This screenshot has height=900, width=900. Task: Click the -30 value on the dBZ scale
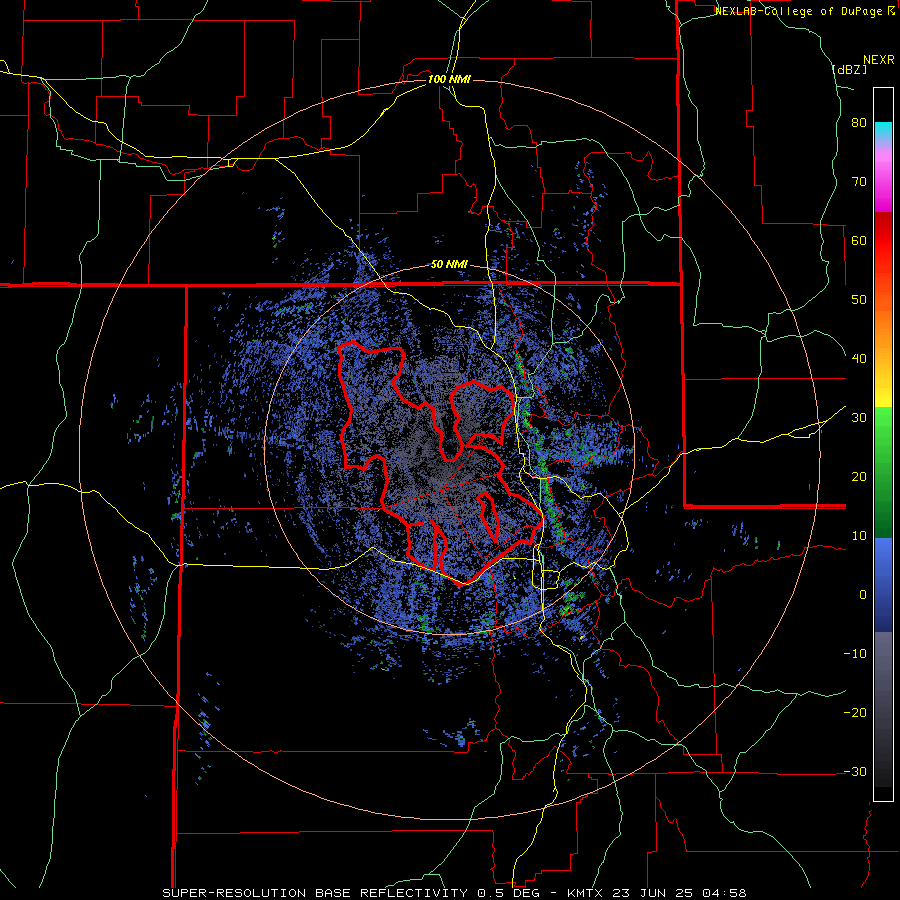855,771
